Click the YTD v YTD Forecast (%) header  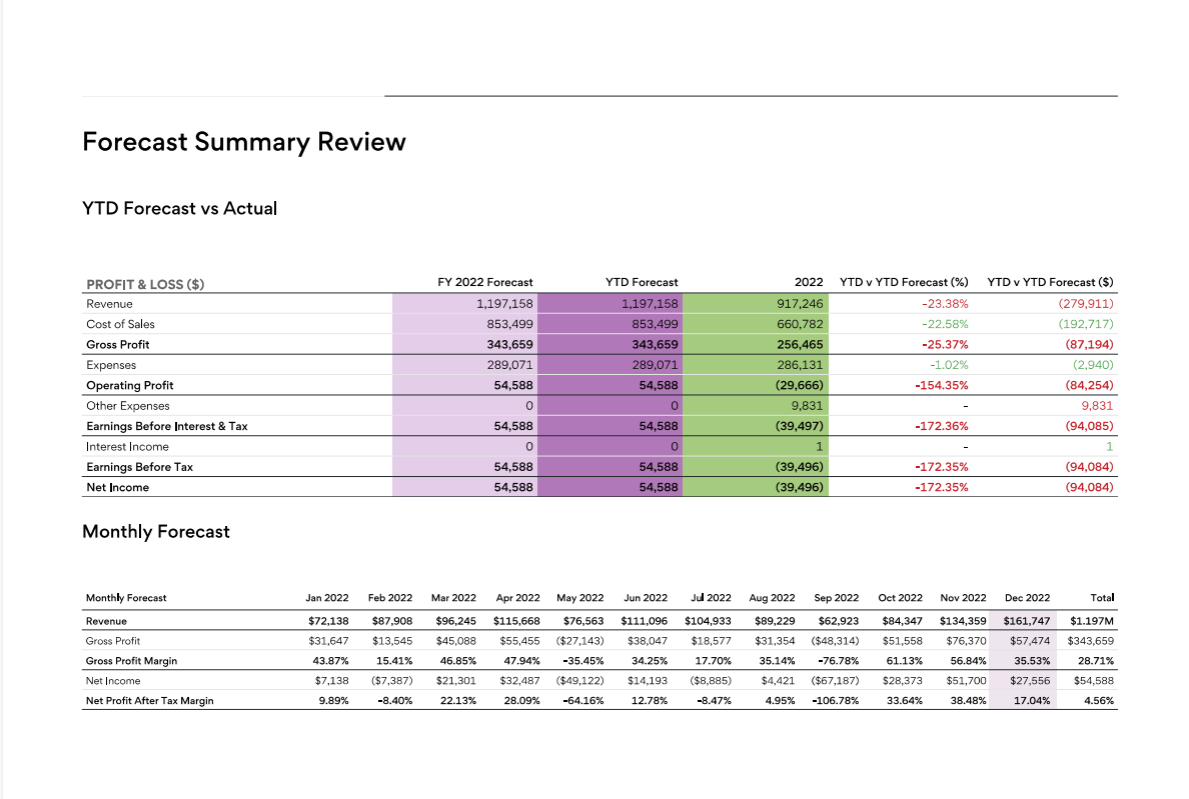point(903,283)
